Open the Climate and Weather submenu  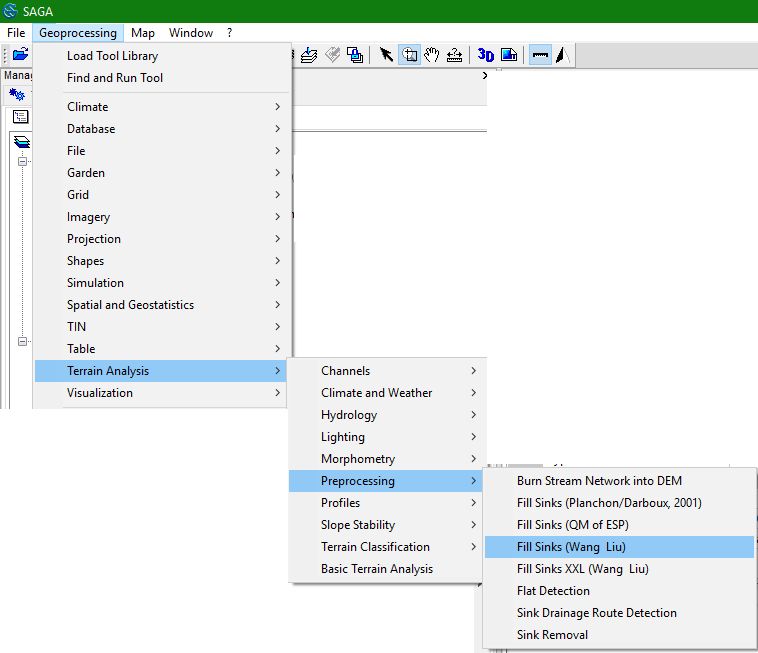pyautogui.click(x=387, y=393)
